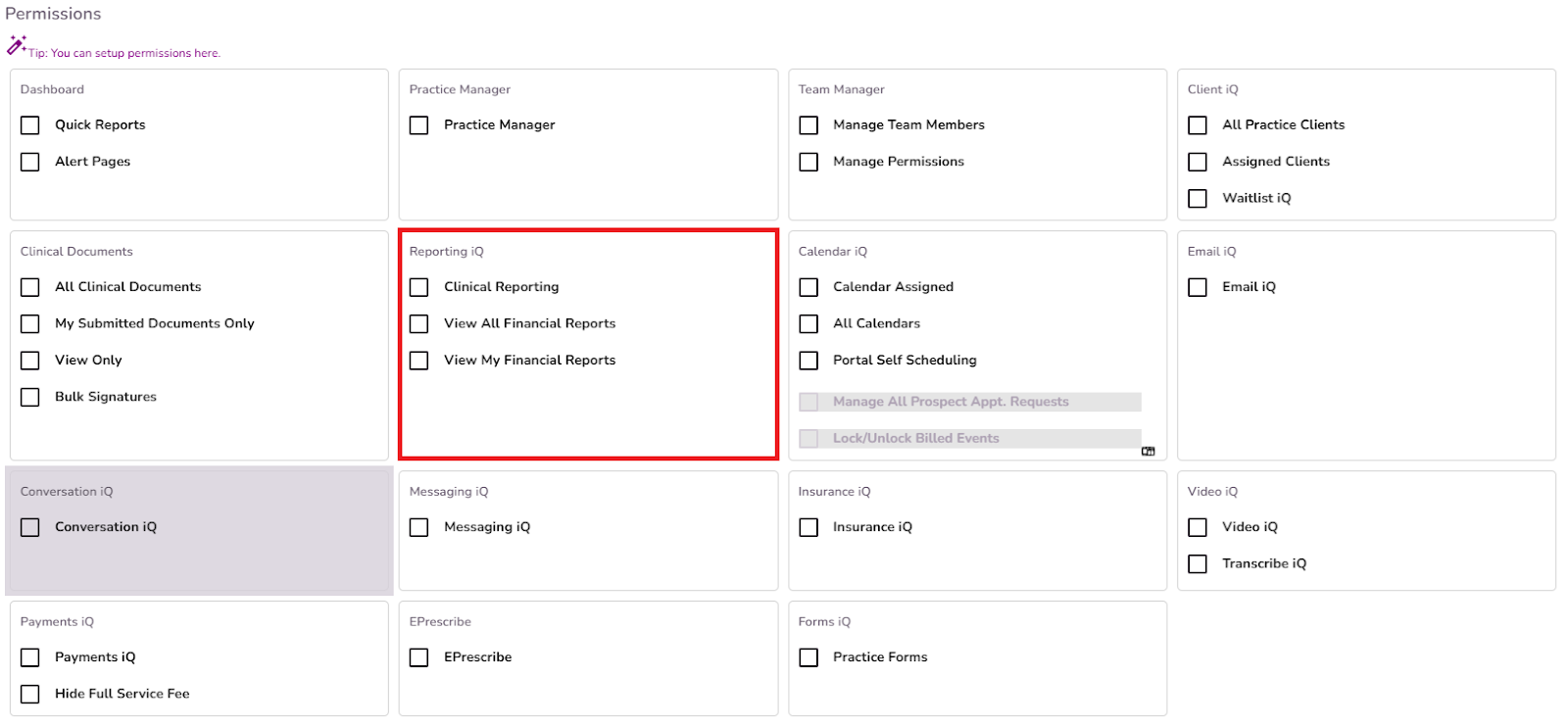
Task: Click the magic wand tip icon
Action: (17, 44)
